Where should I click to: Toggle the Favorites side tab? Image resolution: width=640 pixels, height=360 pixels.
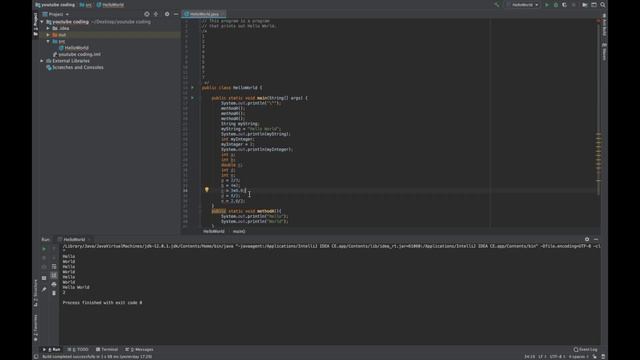pyautogui.click(x=36, y=328)
